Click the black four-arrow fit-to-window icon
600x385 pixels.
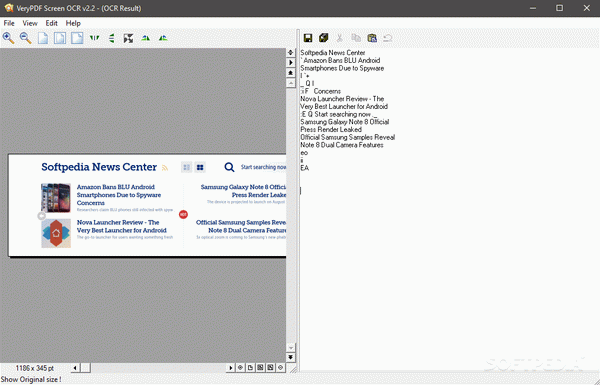pyautogui.click(x=128, y=38)
